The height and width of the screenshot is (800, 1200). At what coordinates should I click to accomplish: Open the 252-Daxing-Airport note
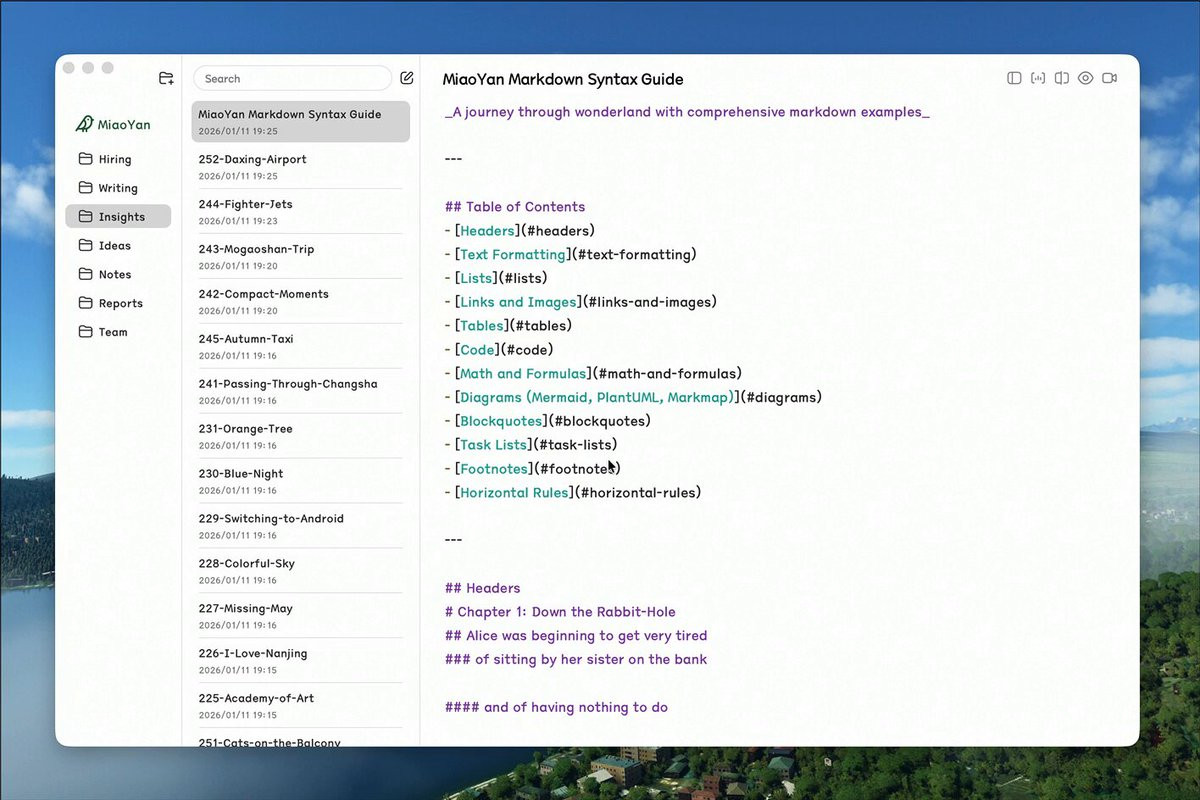[300, 166]
